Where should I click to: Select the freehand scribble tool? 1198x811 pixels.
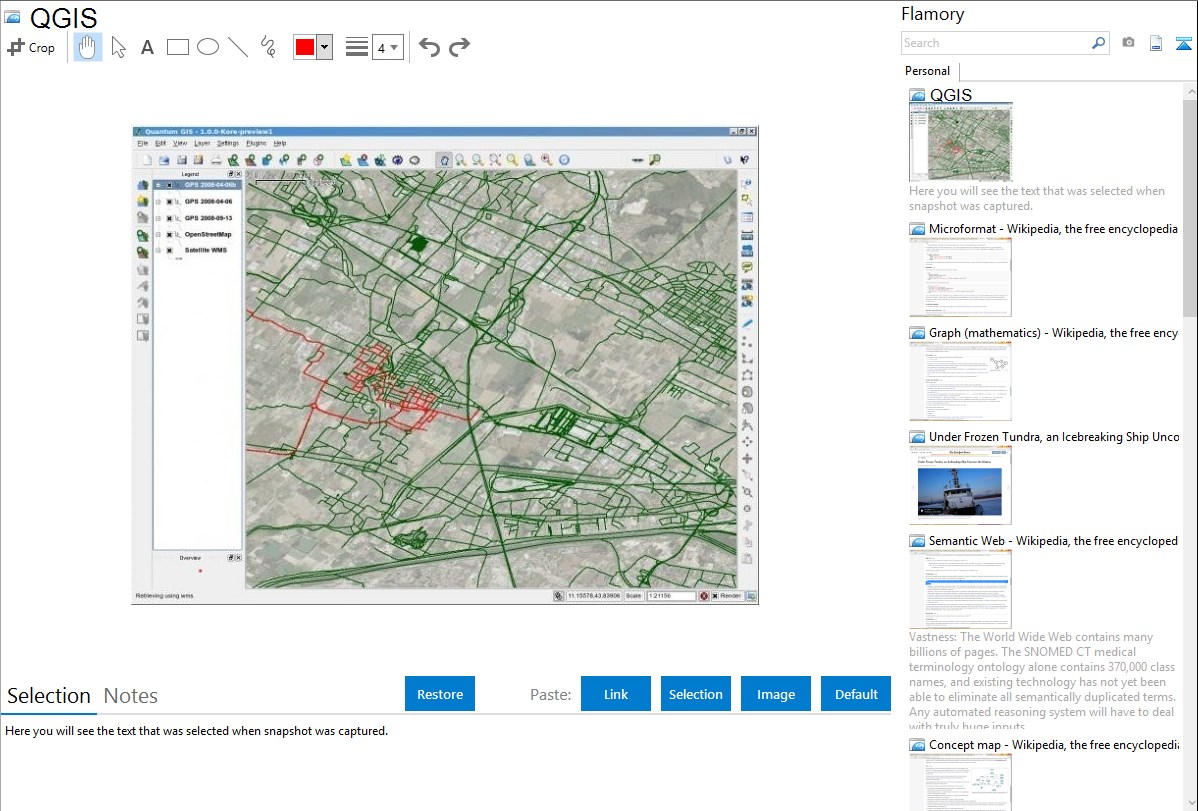pos(268,47)
